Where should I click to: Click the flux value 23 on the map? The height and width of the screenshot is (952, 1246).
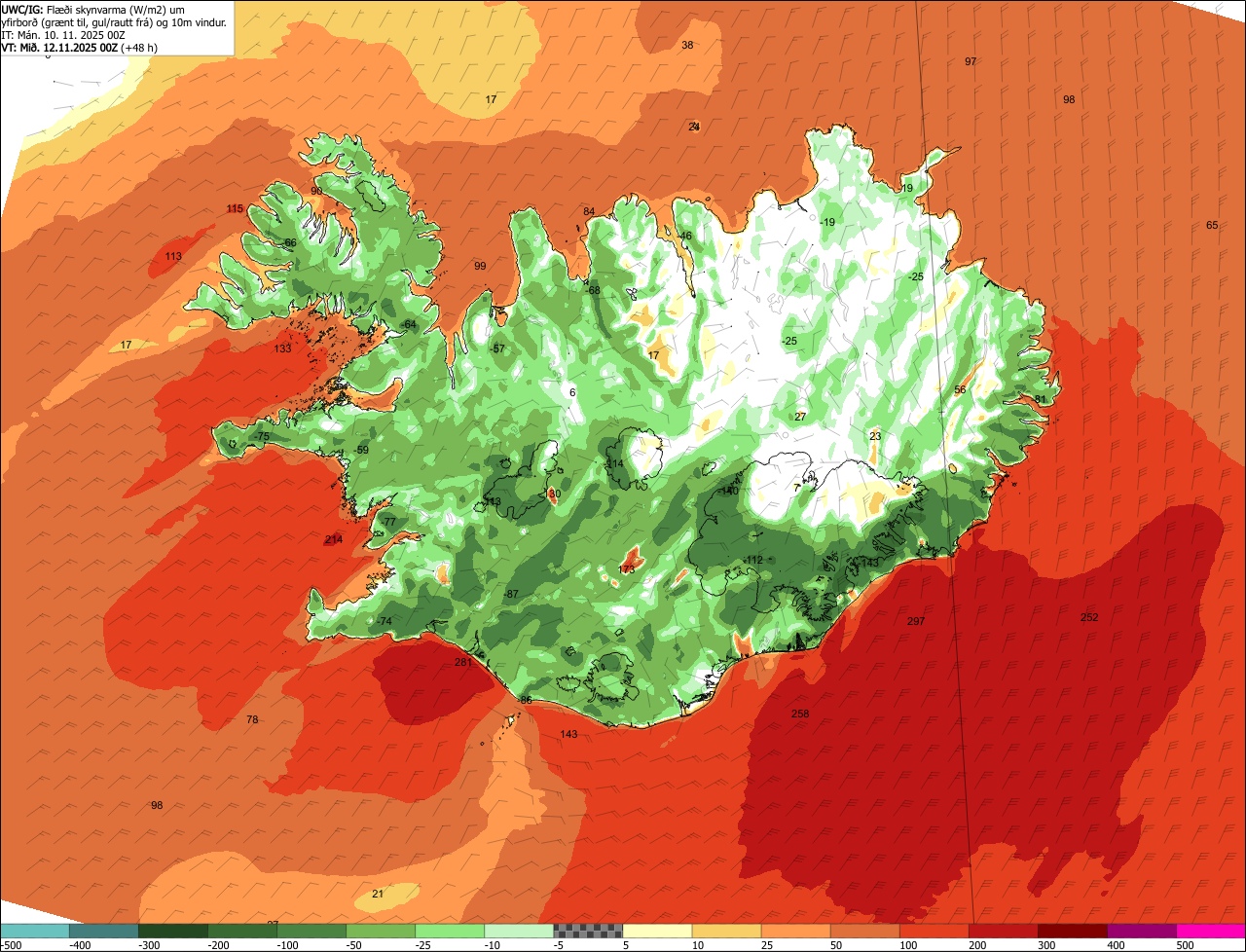[x=875, y=435]
